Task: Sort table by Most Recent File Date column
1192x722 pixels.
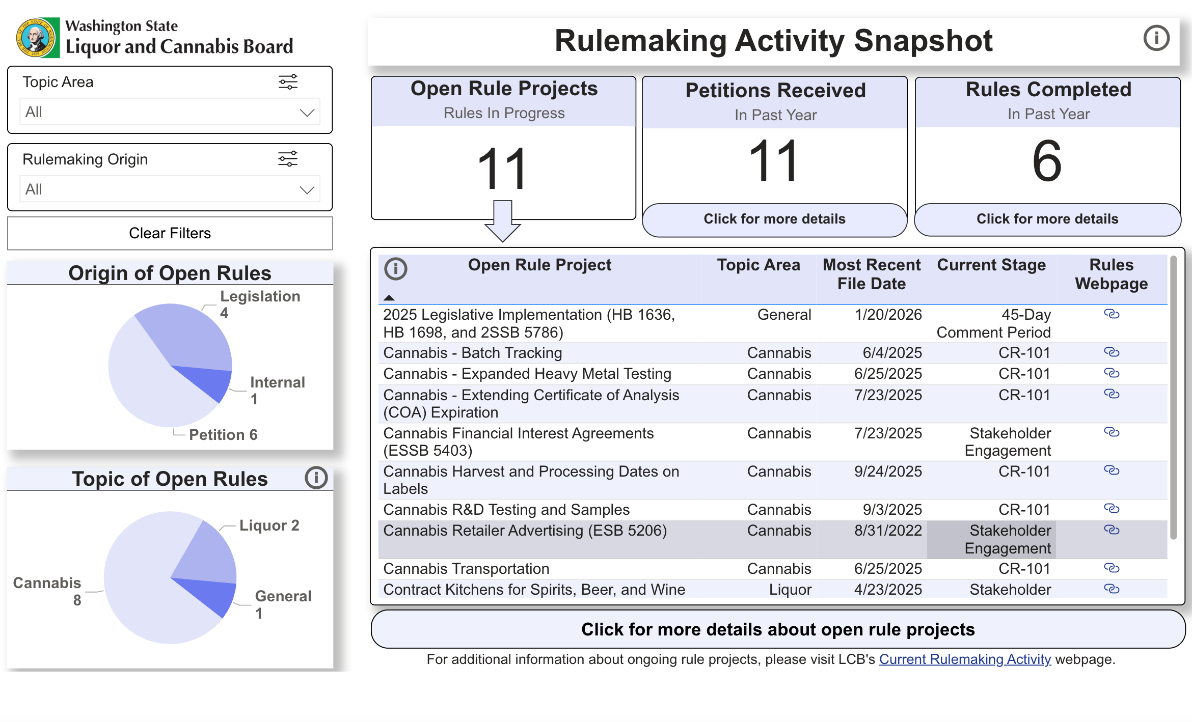Action: tap(871, 274)
